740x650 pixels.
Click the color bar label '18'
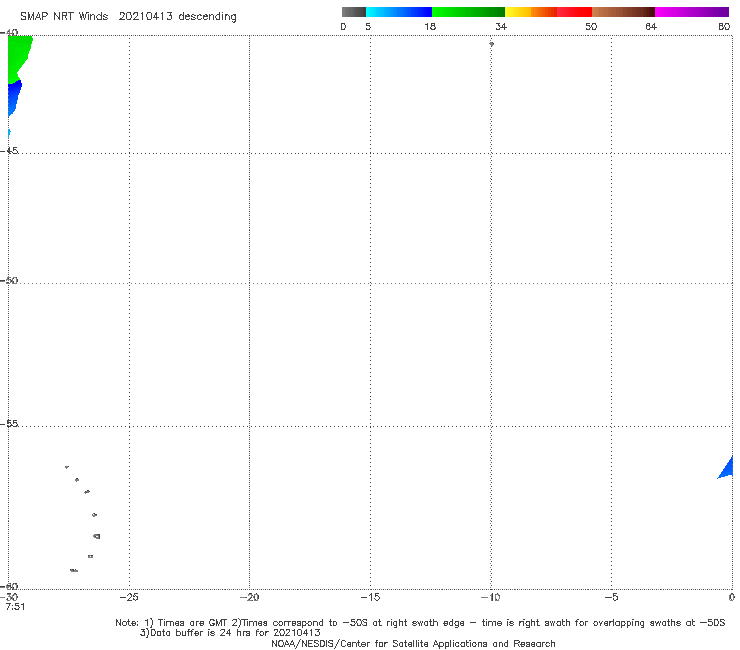pyautogui.click(x=430, y=27)
